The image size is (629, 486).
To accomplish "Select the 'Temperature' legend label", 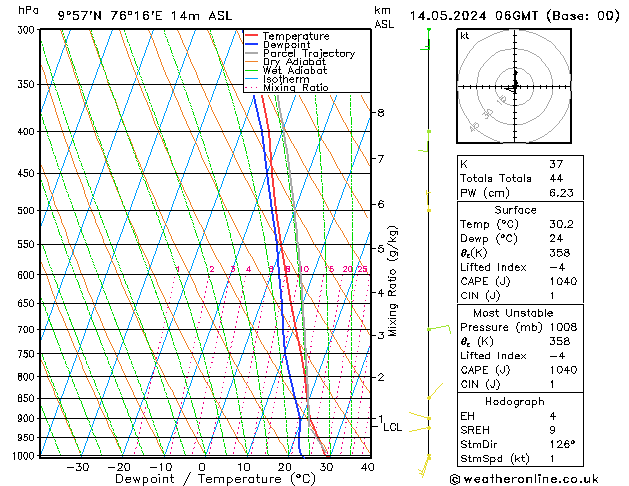I will [x=296, y=36].
